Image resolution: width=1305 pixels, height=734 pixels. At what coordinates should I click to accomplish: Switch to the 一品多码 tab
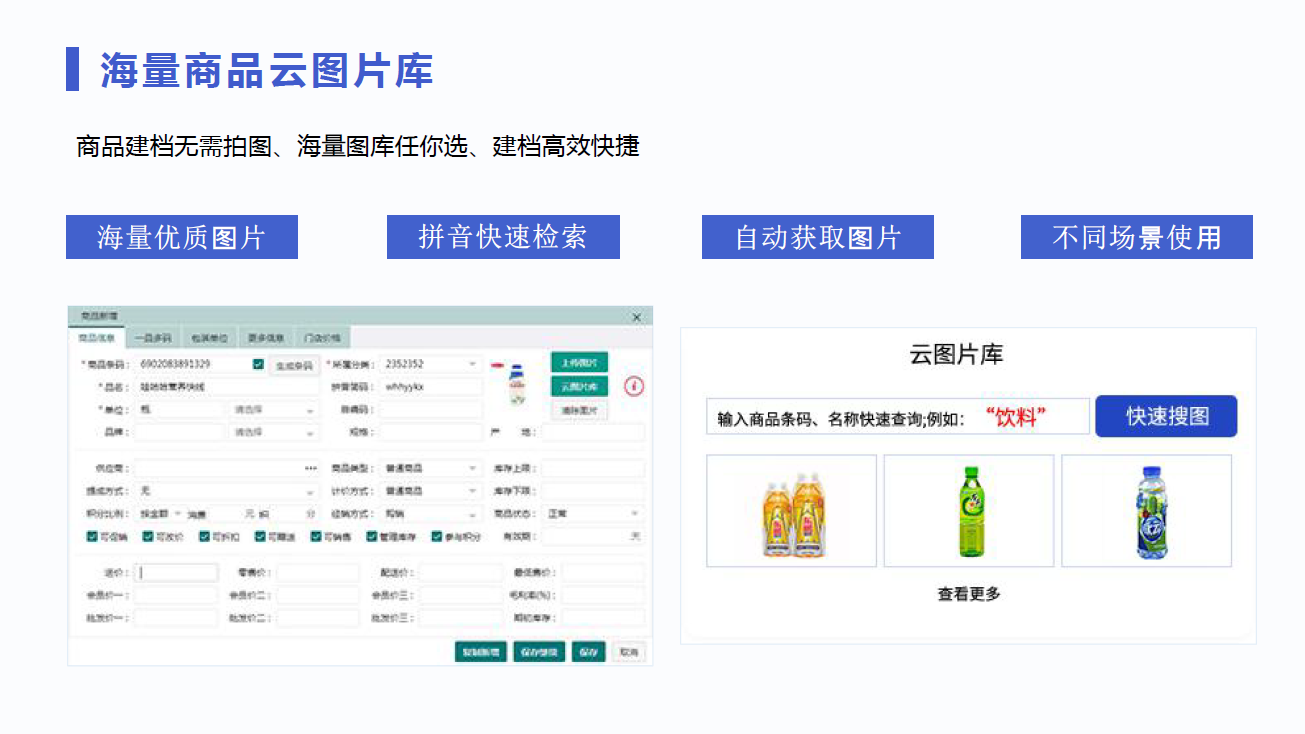pyautogui.click(x=153, y=338)
